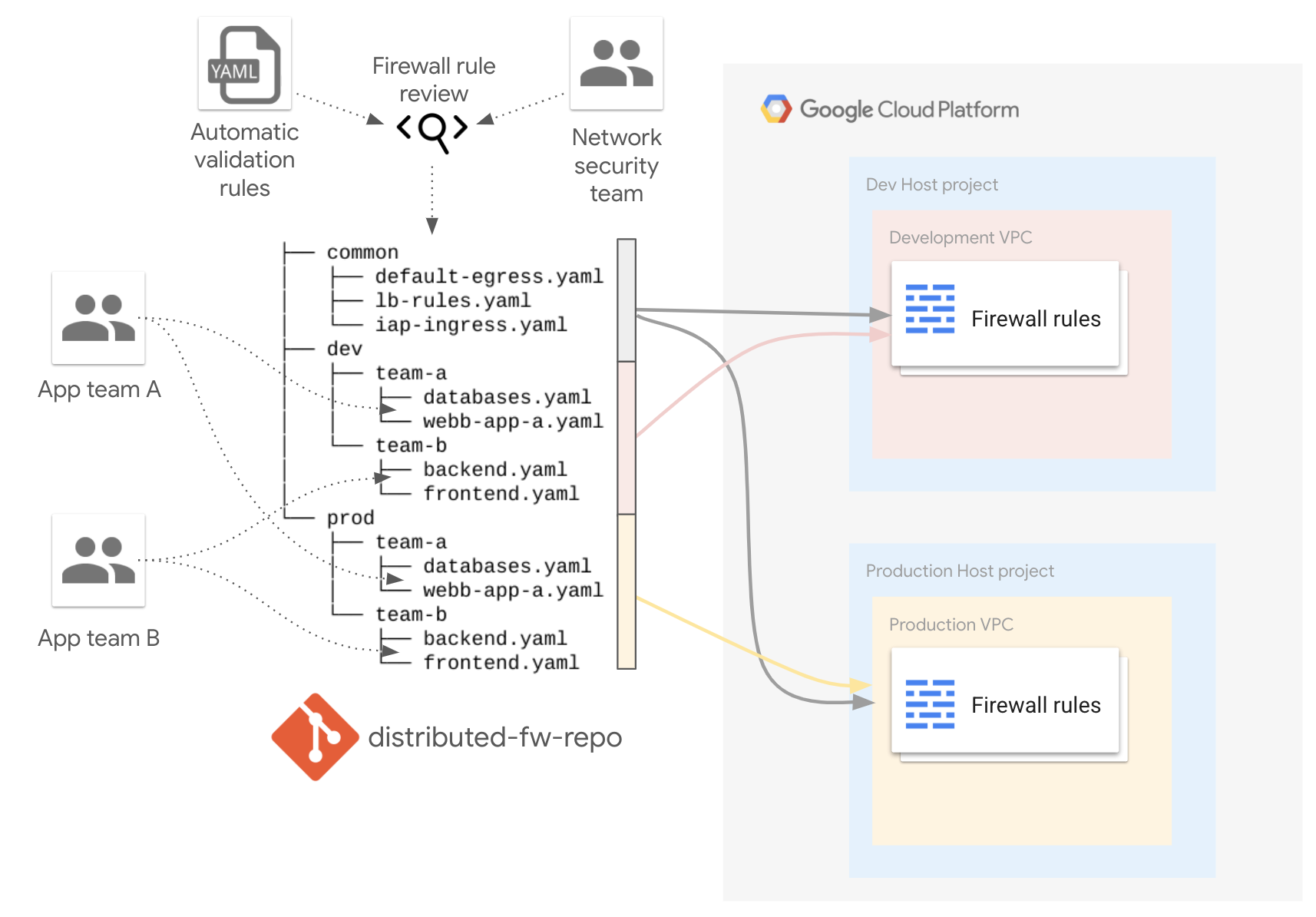This screenshot has width=1316, height=917.
Task: Click Firewall rules text in Development VPC
Action: click(x=1036, y=319)
